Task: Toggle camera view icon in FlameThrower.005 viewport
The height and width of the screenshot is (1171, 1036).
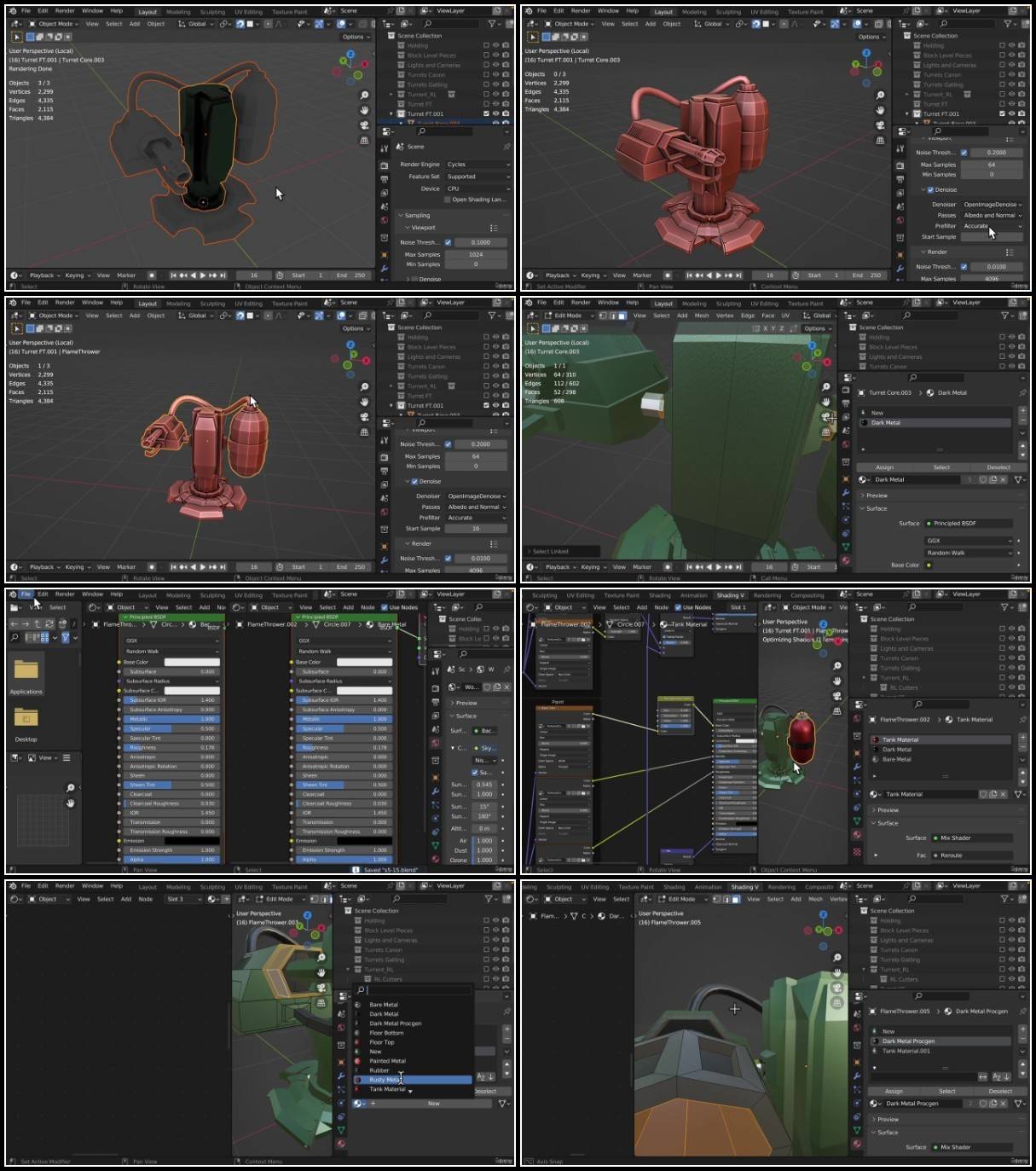Action: click(837, 988)
